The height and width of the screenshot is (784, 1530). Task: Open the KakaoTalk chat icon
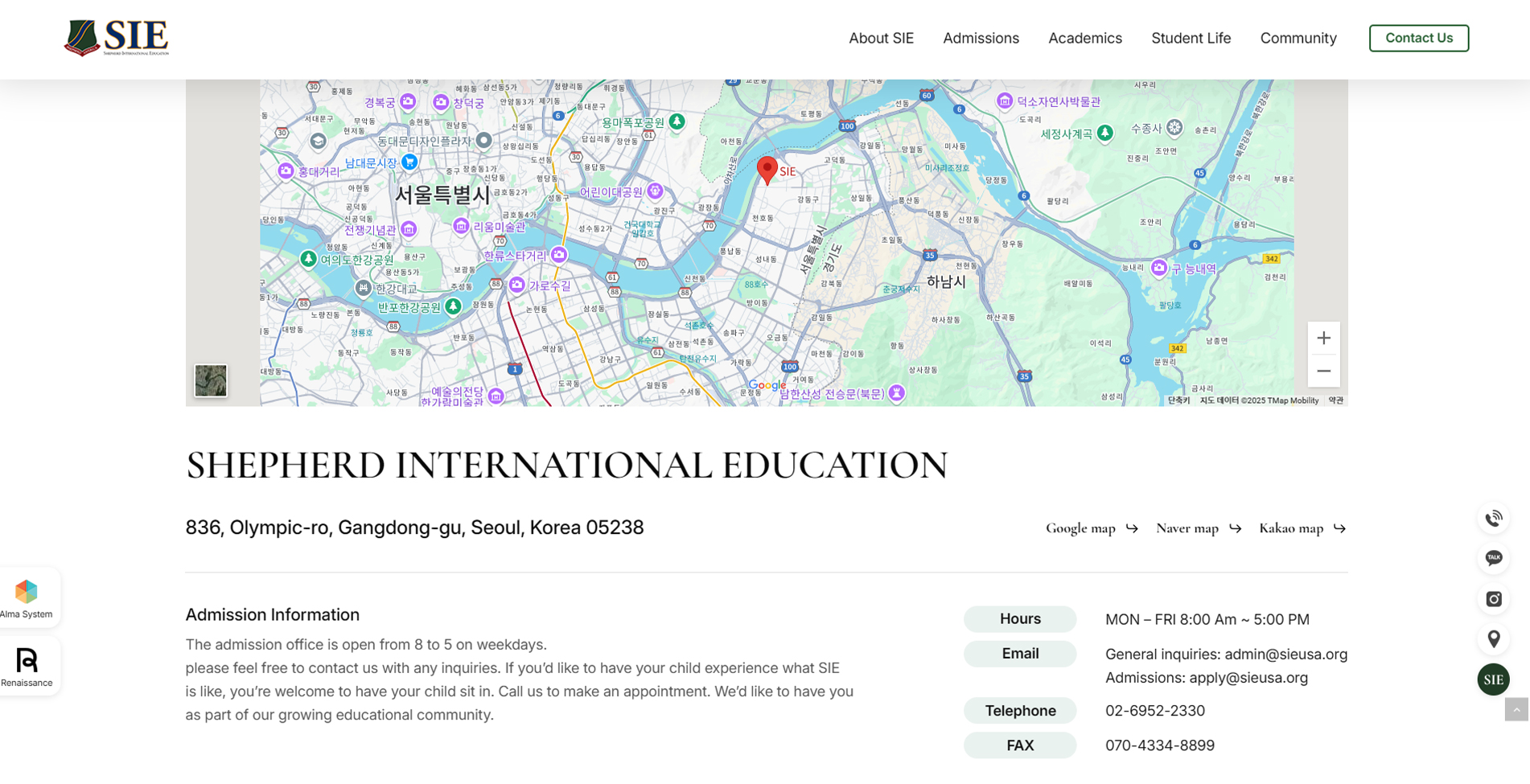[1493, 558]
